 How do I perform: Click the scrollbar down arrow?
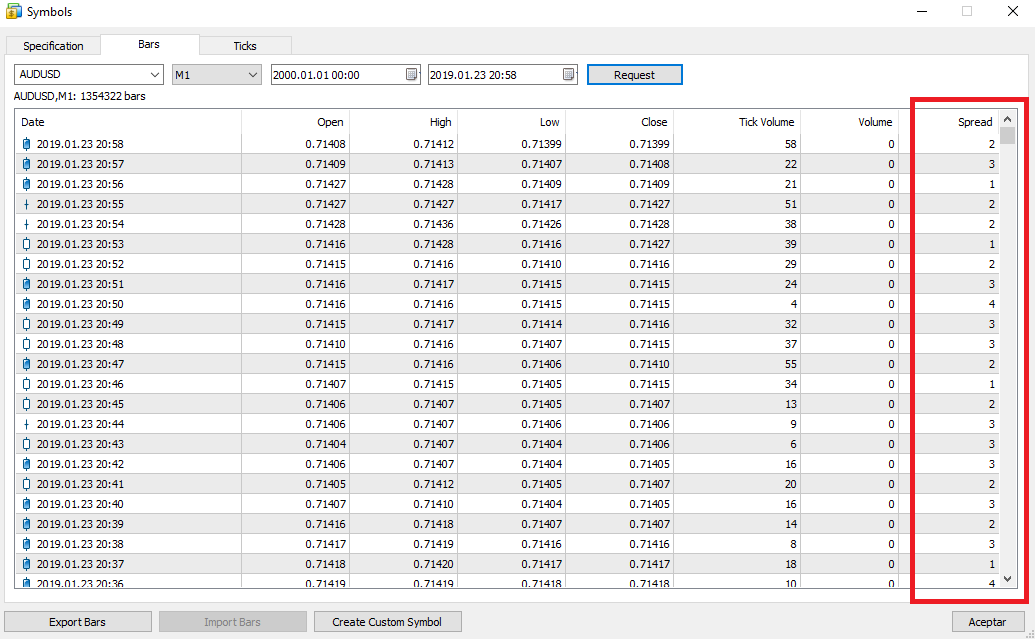click(1007, 579)
